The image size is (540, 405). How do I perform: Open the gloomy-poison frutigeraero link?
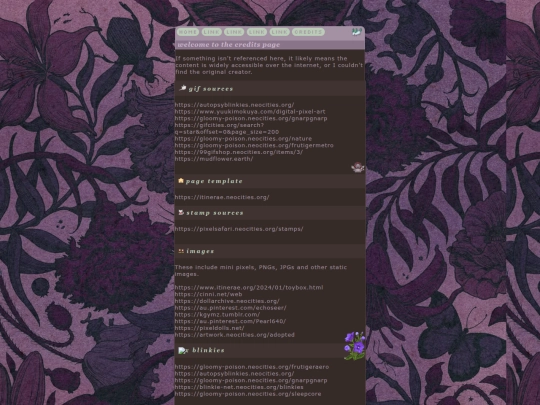[x=252, y=367]
